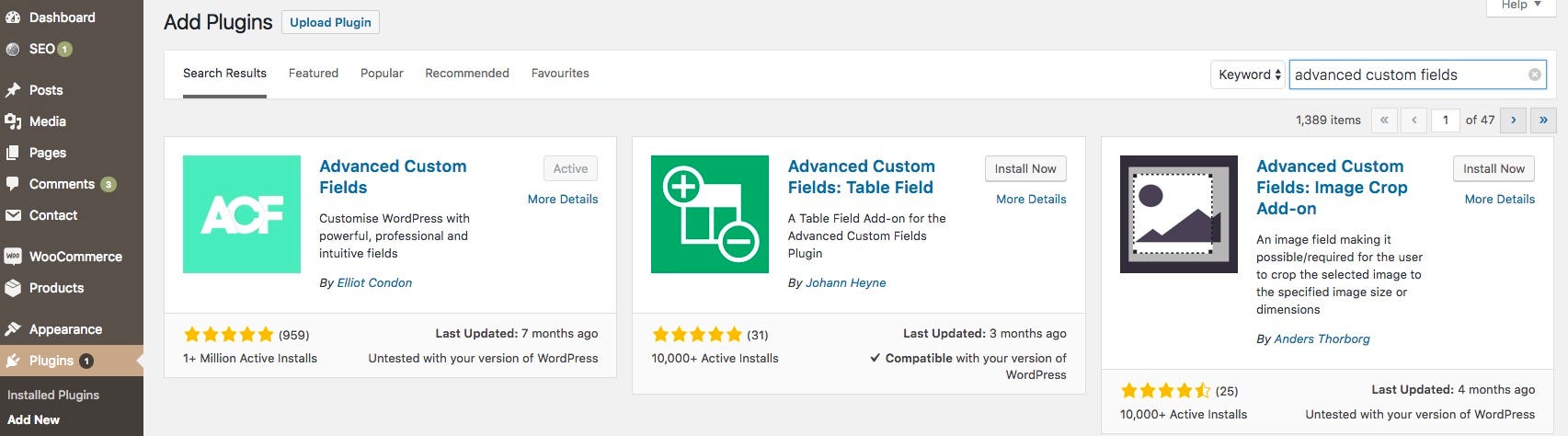The height and width of the screenshot is (436, 1568).
Task: Open author Elliot Condon's link
Action: pos(374,282)
